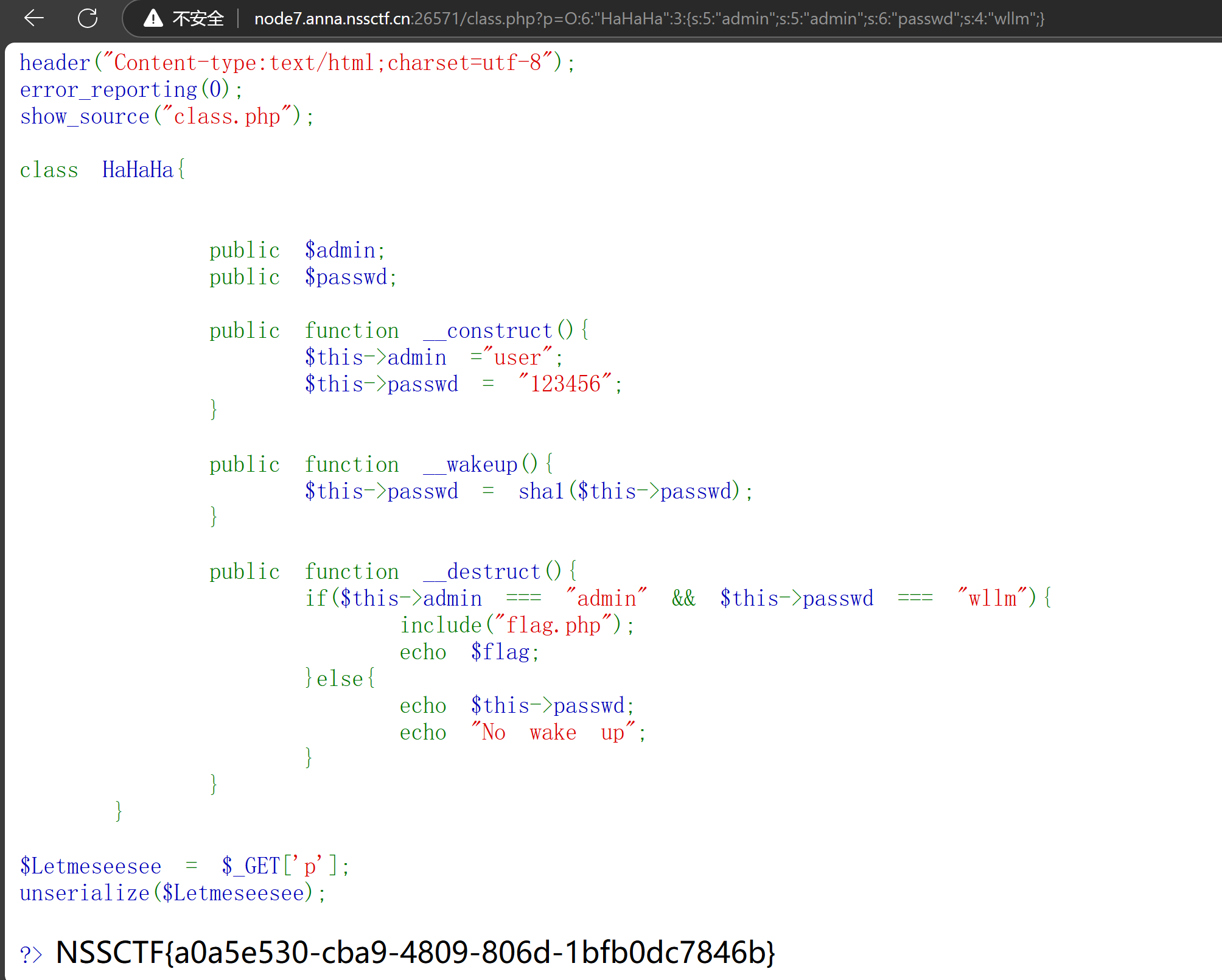Image resolution: width=1222 pixels, height=980 pixels.
Task: Focus the address bar URL field
Action: coord(649,19)
